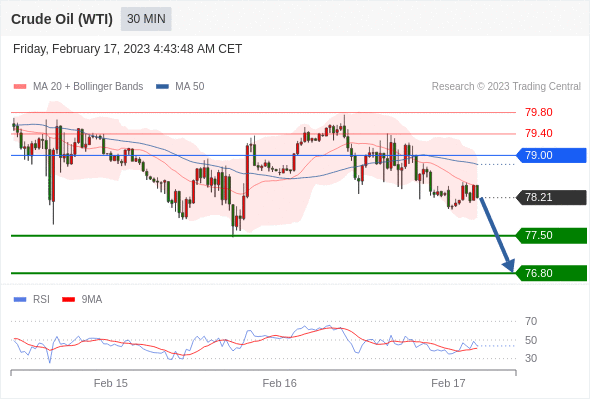The height and width of the screenshot is (400, 590).
Task: Click the MA 50 legend label
Action: tap(190, 87)
